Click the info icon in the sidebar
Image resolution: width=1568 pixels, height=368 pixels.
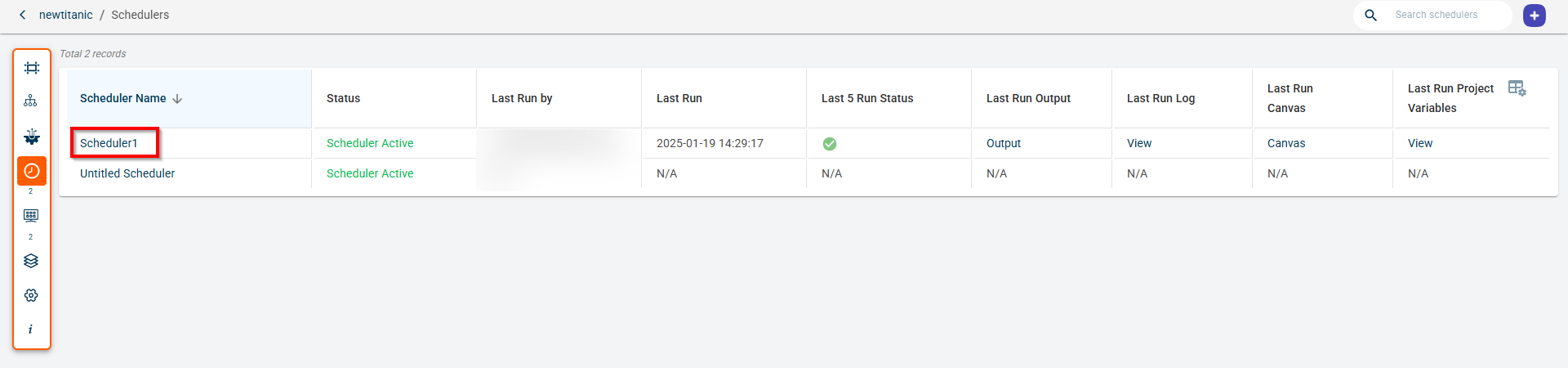click(31, 329)
